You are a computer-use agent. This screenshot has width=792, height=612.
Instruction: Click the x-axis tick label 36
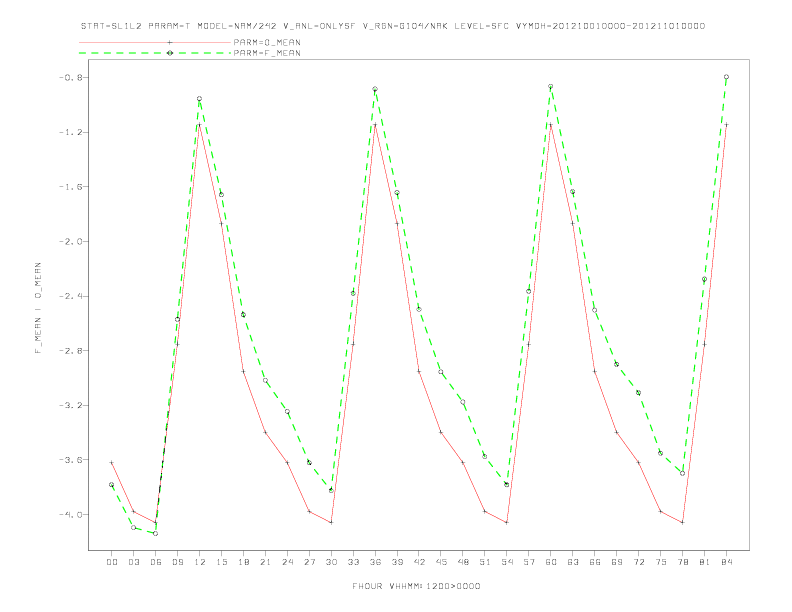tap(375, 562)
